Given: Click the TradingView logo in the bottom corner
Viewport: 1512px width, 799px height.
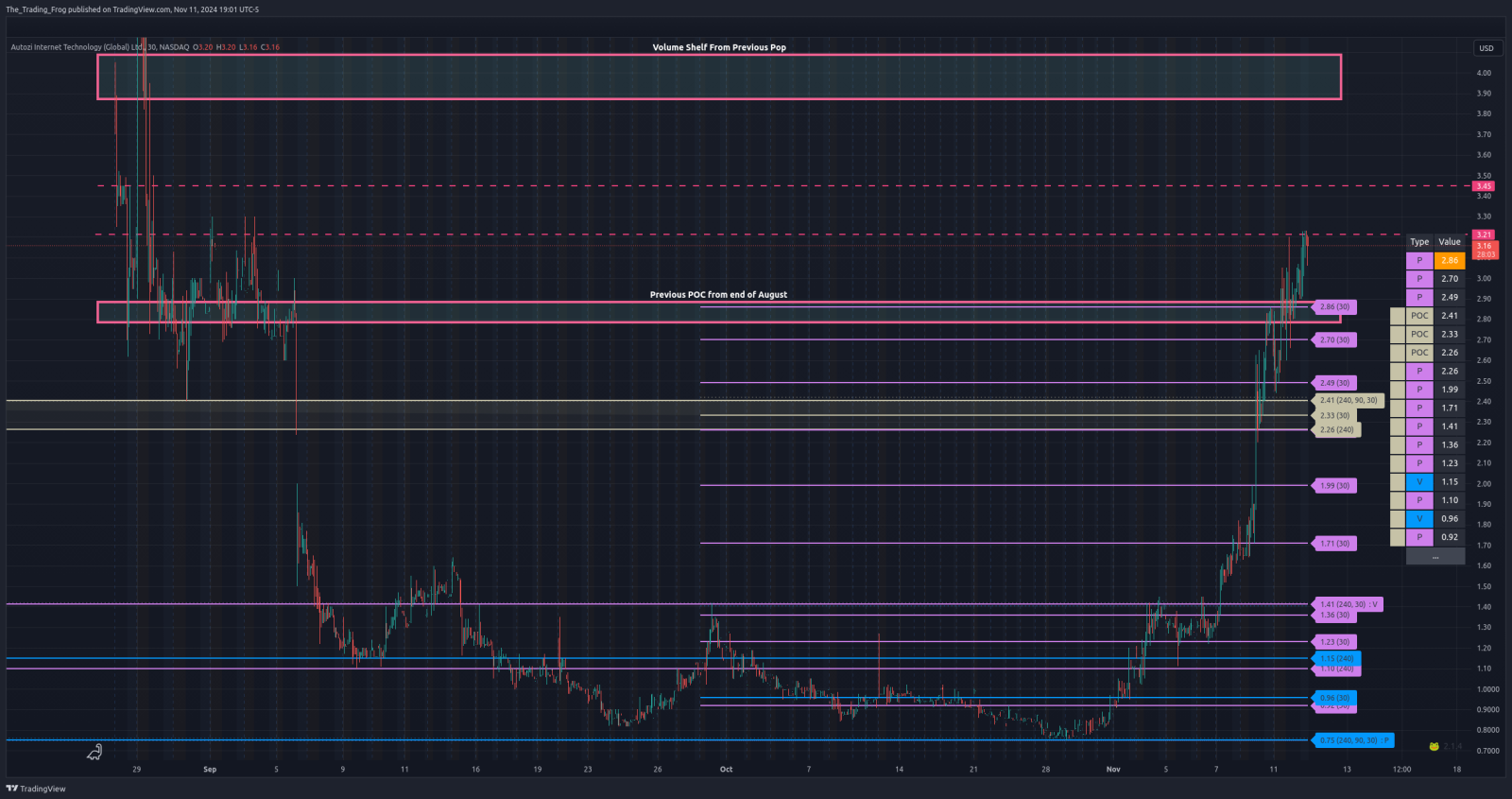Looking at the screenshot, I should point(36,789).
